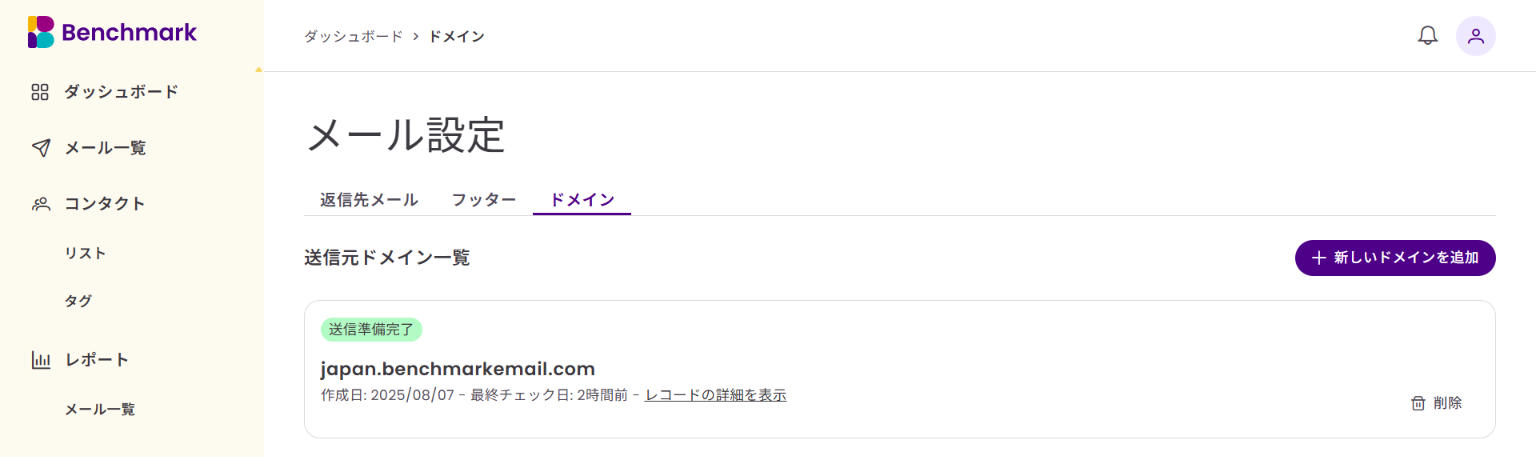This screenshot has width=1536, height=457.
Task: Click the コンタクト people icon
Action: [40, 204]
